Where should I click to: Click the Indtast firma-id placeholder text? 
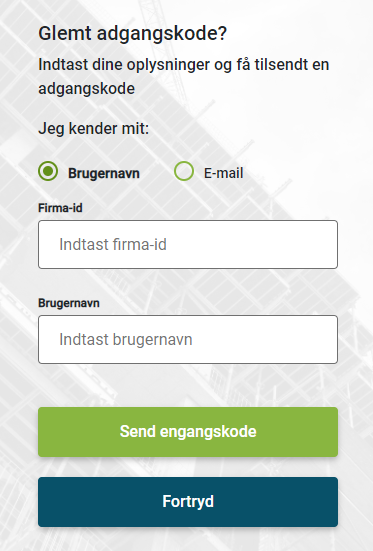113,245
